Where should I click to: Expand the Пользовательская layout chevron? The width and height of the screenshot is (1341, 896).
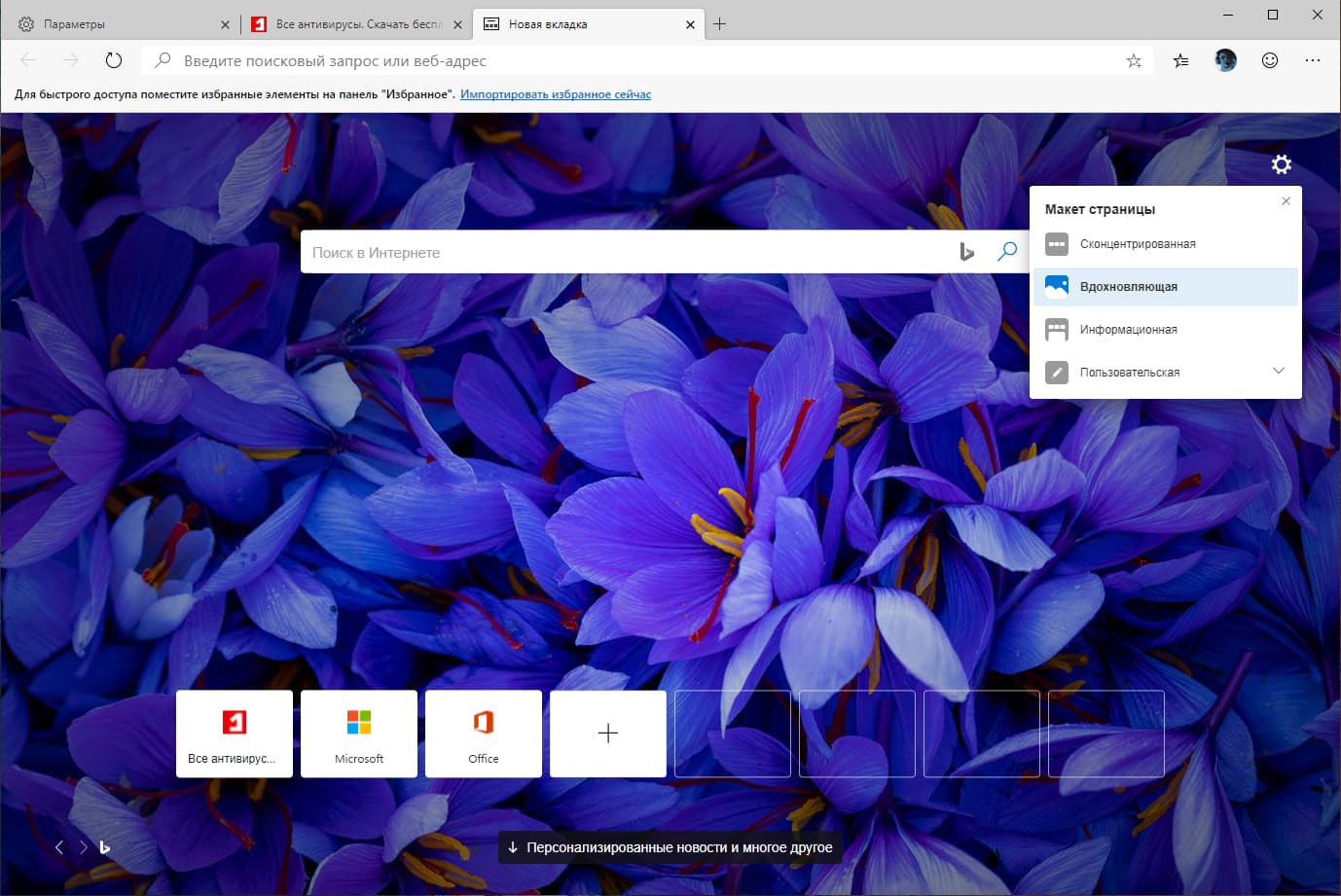pos(1278,371)
